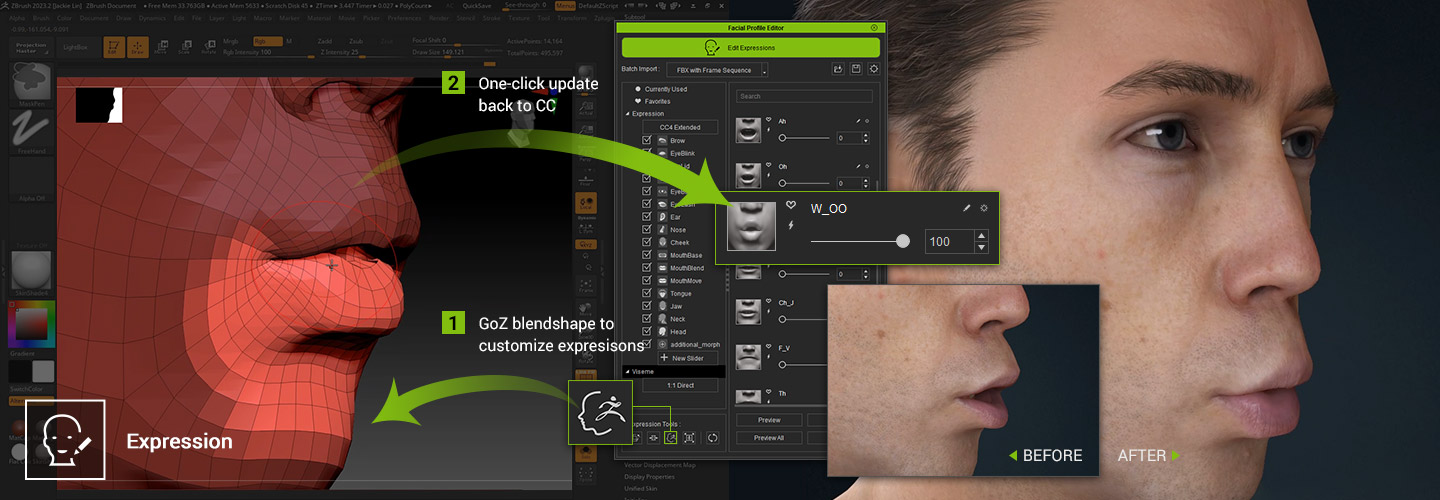Click the settings gear in Facial Profile Editor
The height and width of the screenshot is (500, 1440).
[873, 69]
